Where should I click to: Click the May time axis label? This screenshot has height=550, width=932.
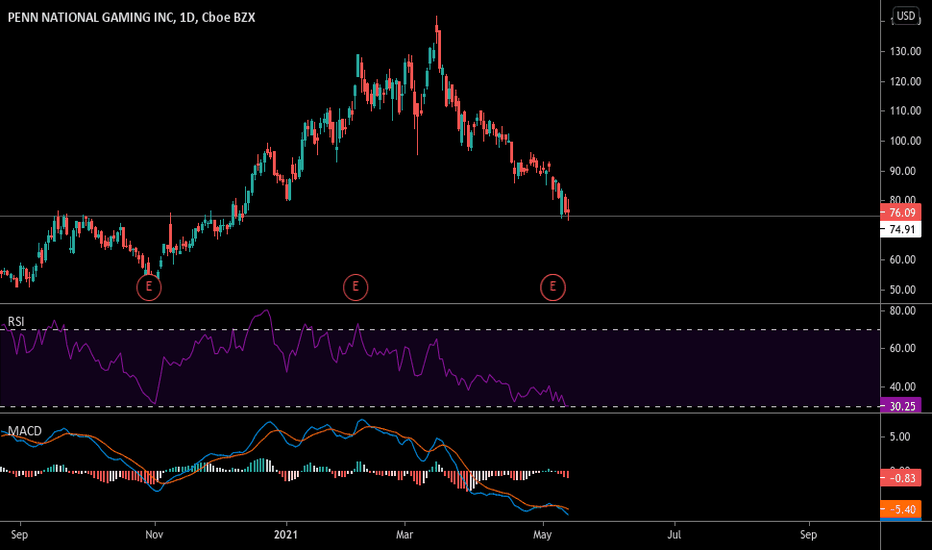[542, 535]
